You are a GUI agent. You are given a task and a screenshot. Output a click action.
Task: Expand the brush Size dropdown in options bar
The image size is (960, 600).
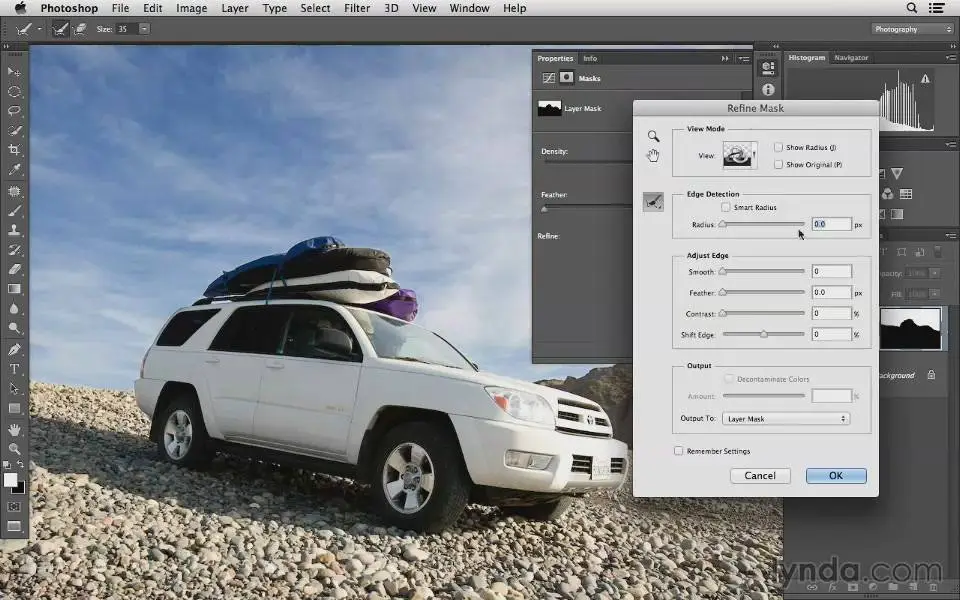[x=144, y=29]
